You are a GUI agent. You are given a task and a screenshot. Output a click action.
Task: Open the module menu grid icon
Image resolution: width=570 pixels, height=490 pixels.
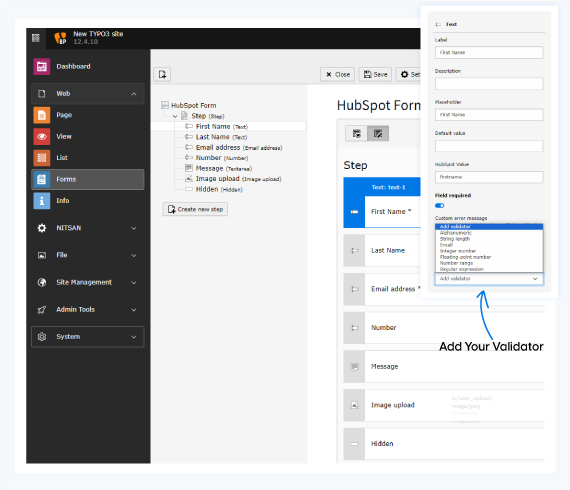pyautogui.click(x=36, y=38)
